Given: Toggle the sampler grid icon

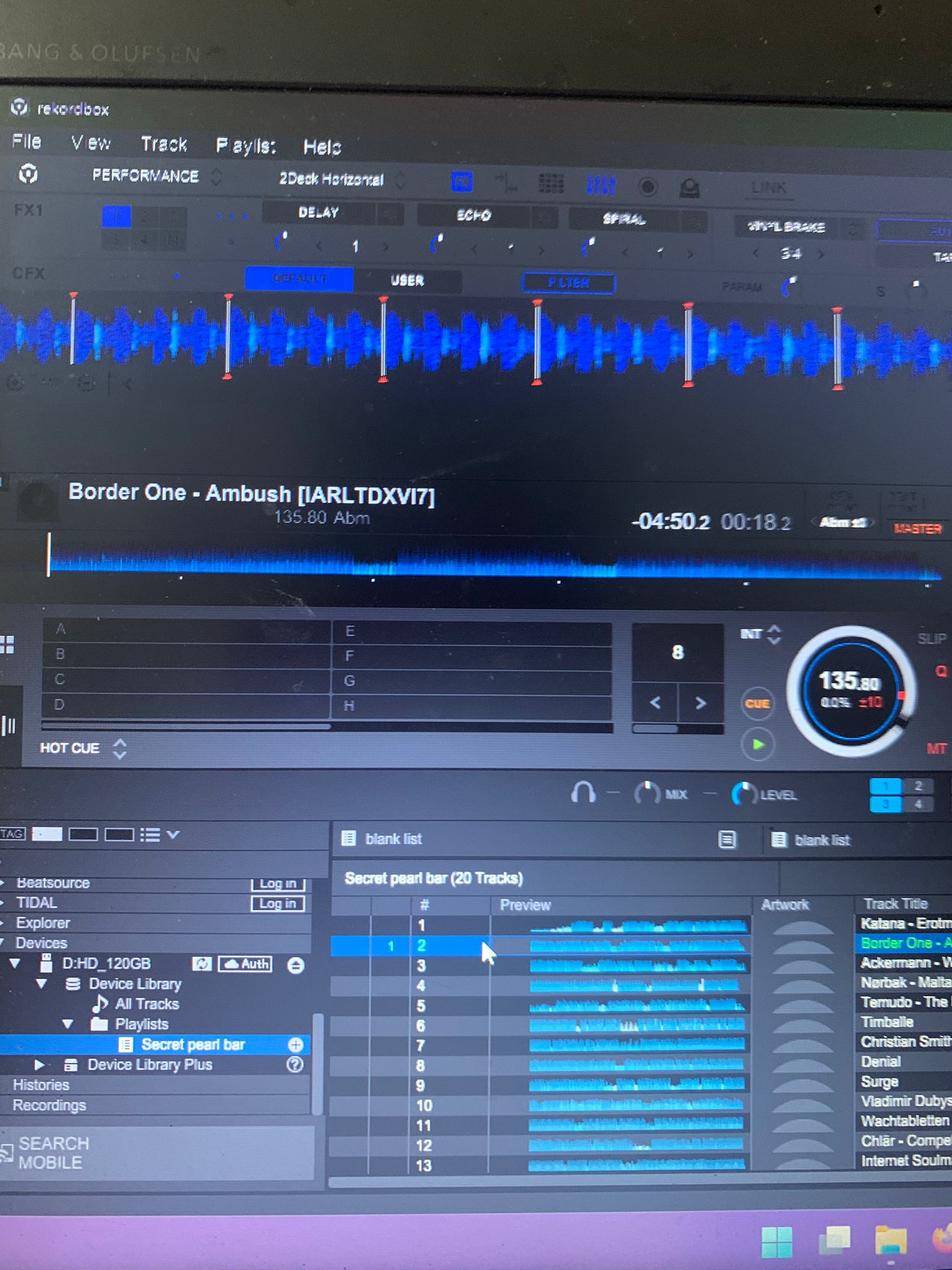Looking at the screenshot, I should point(550,184).
